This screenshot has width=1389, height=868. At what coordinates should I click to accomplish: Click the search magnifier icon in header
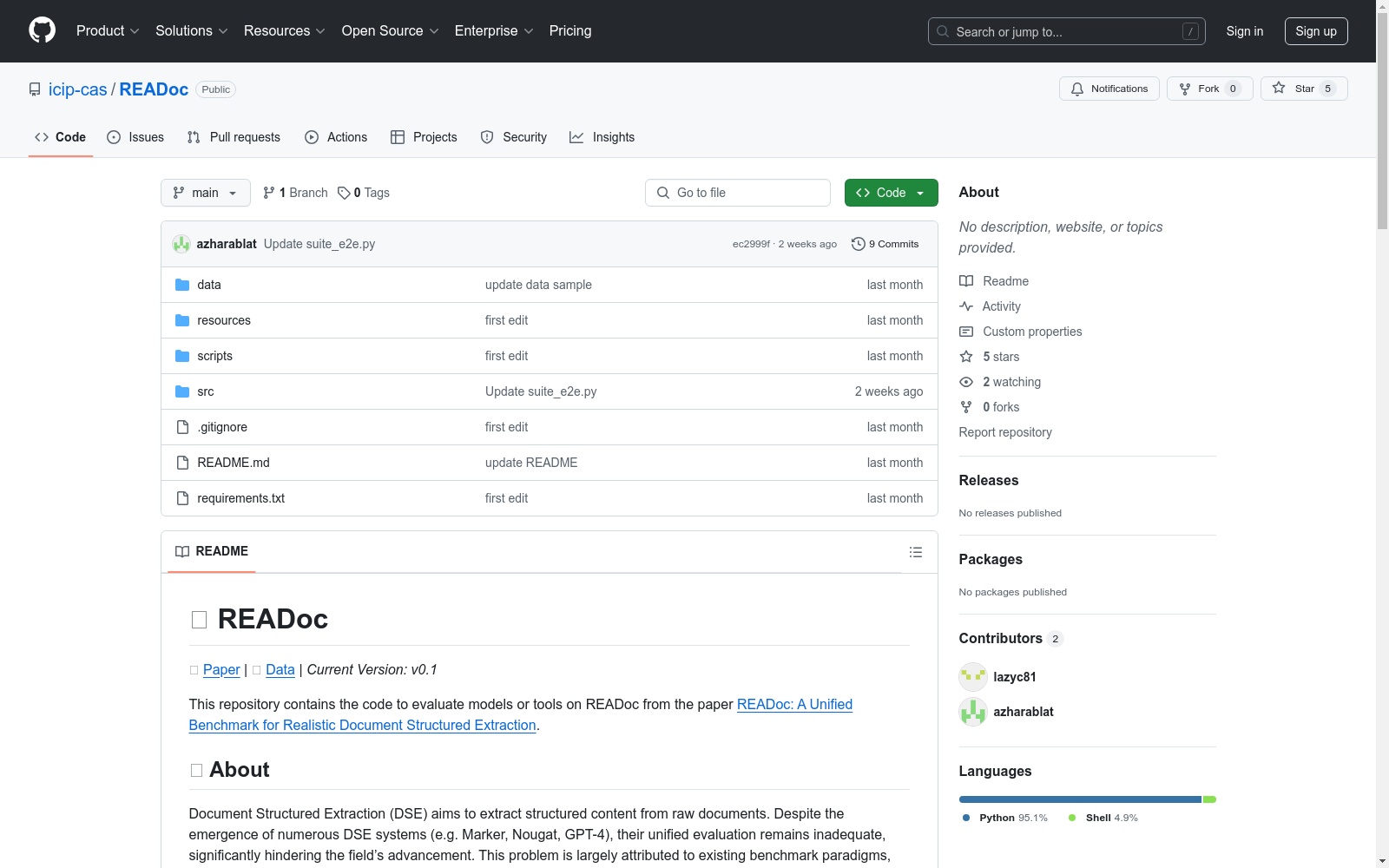(943, 31)
